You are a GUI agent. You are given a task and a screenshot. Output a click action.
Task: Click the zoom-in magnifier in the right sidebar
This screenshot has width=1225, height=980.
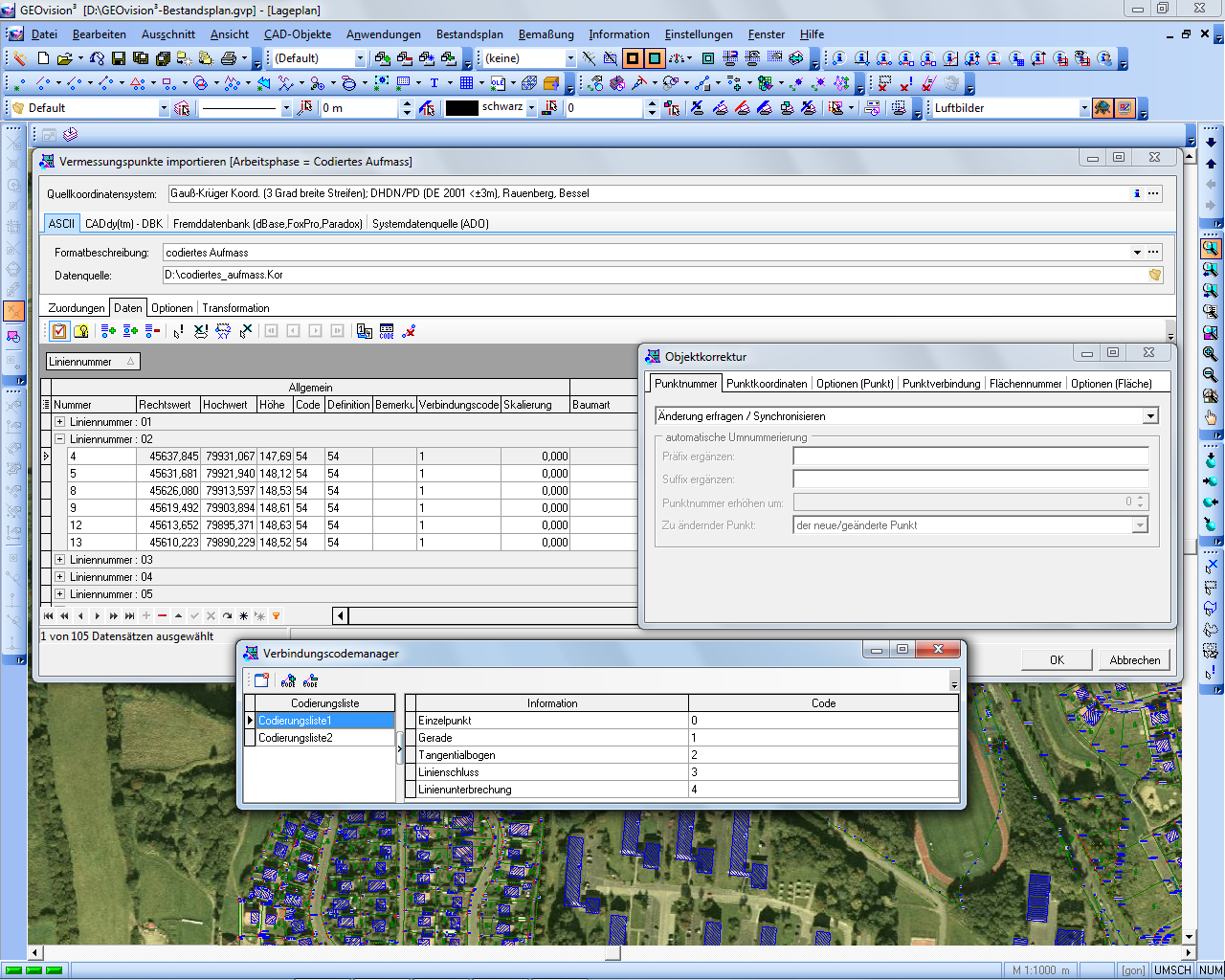[1211, 354]
